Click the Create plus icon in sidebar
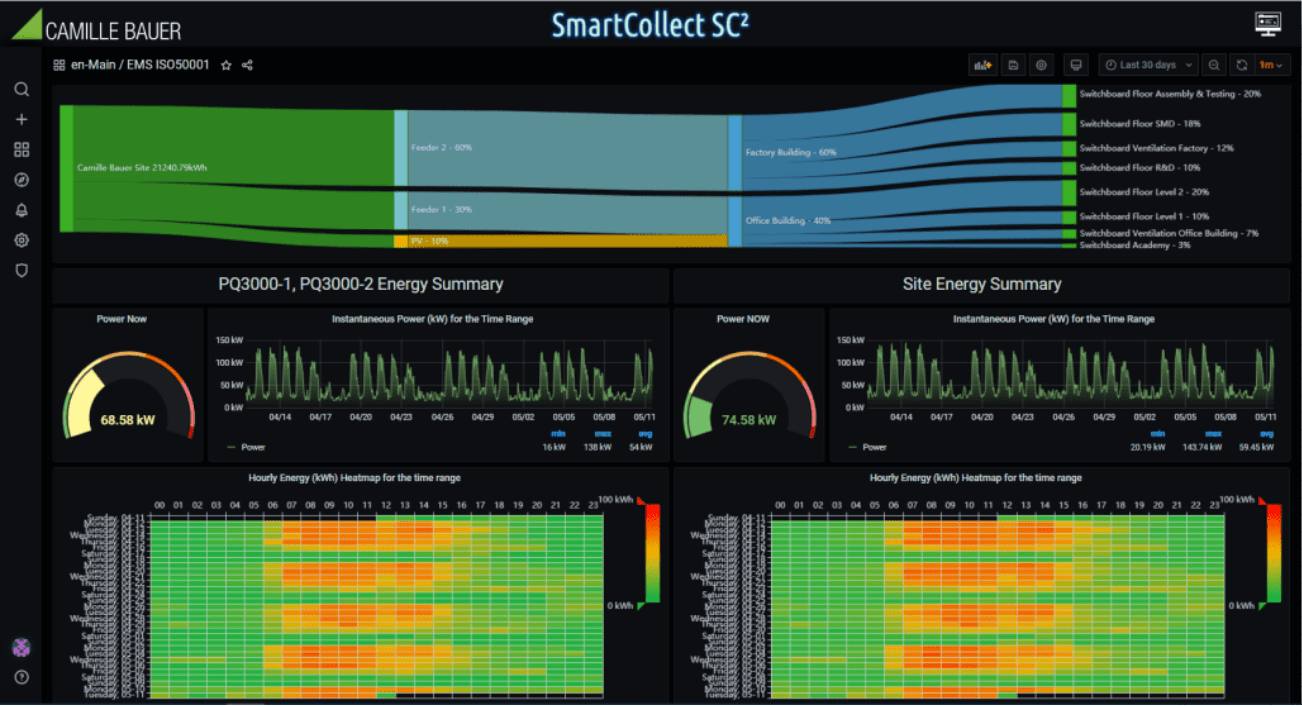 click(x=21, y=120)
